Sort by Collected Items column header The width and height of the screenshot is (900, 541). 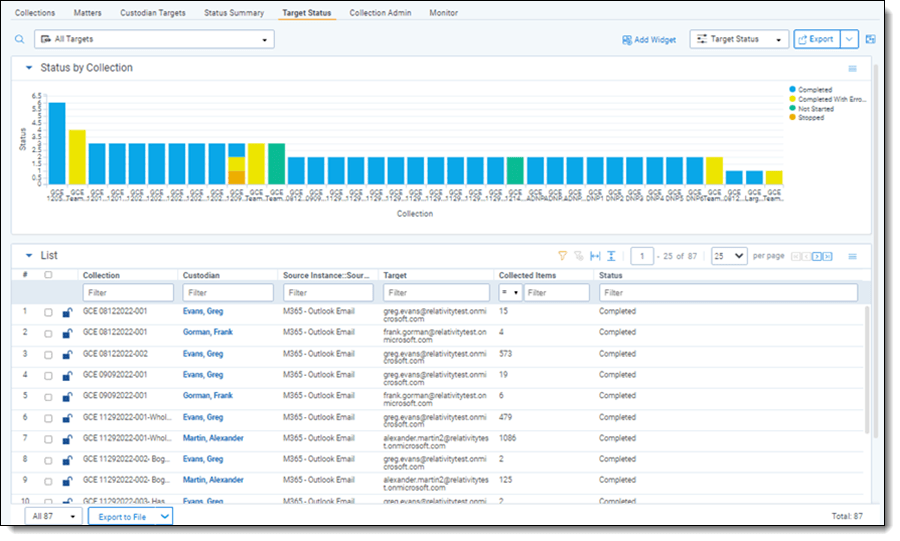(x=527, y=275)
